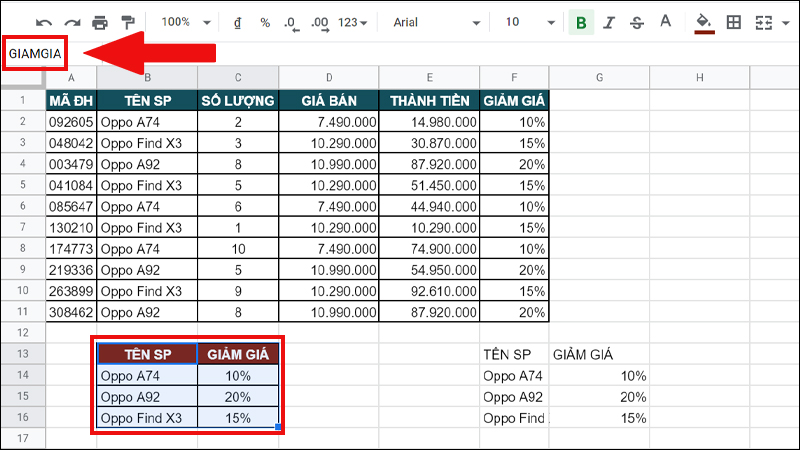Open the Arial font dropdown

(x=435, y=22)
